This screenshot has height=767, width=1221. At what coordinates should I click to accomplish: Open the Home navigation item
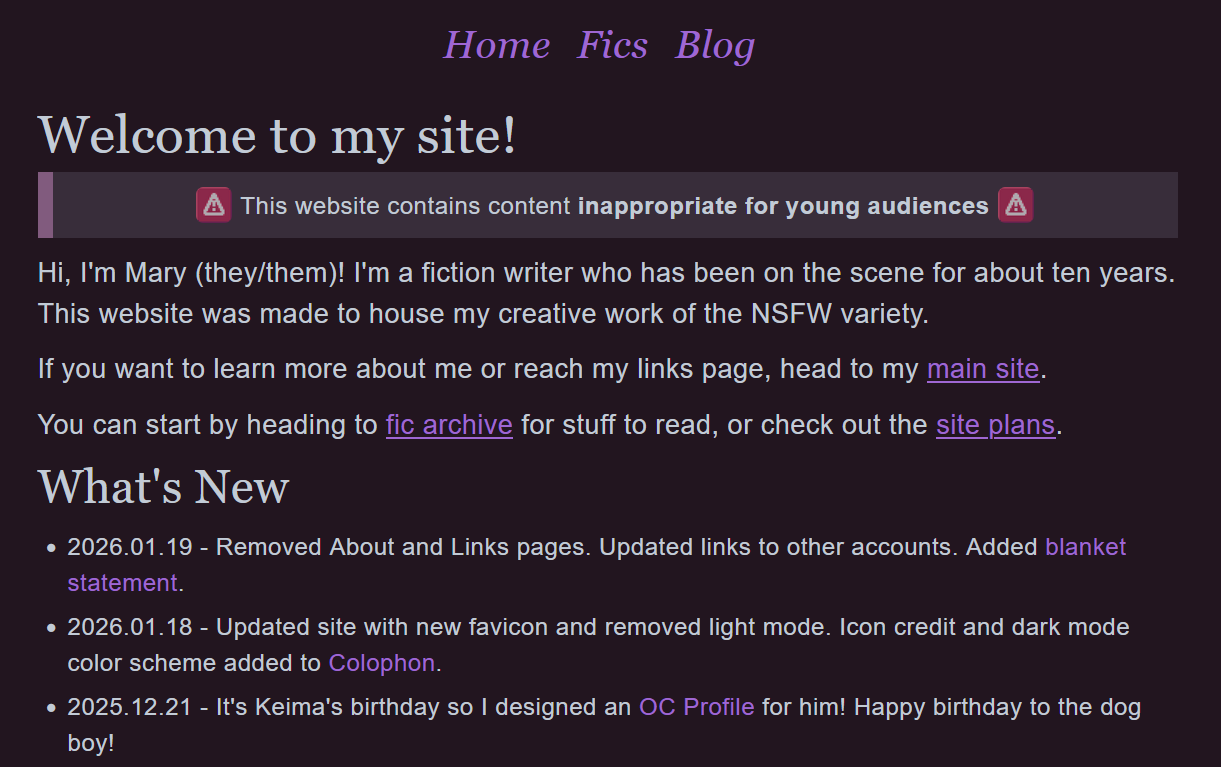click(x=497, y=44)
